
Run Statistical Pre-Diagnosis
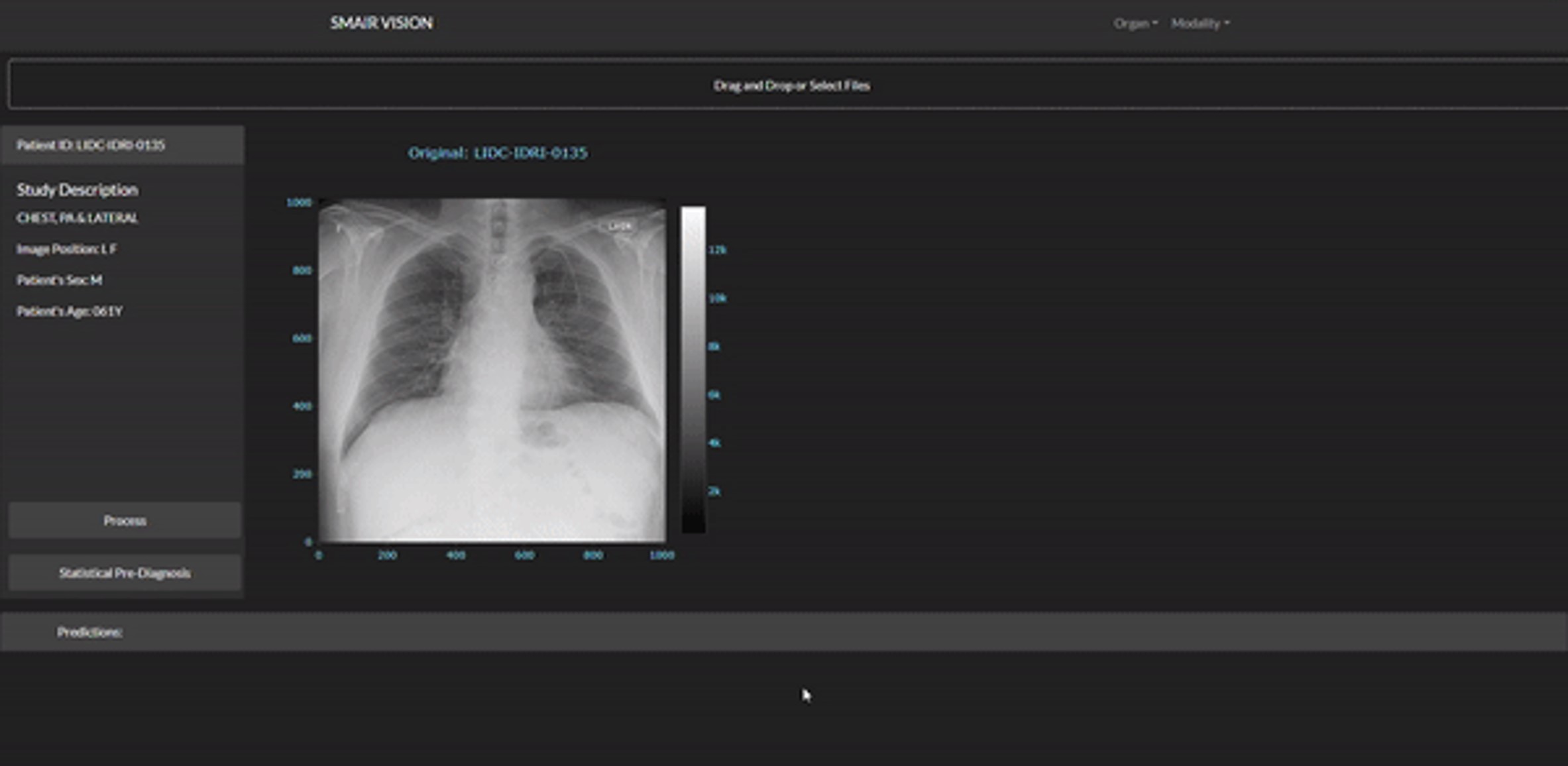125,573
